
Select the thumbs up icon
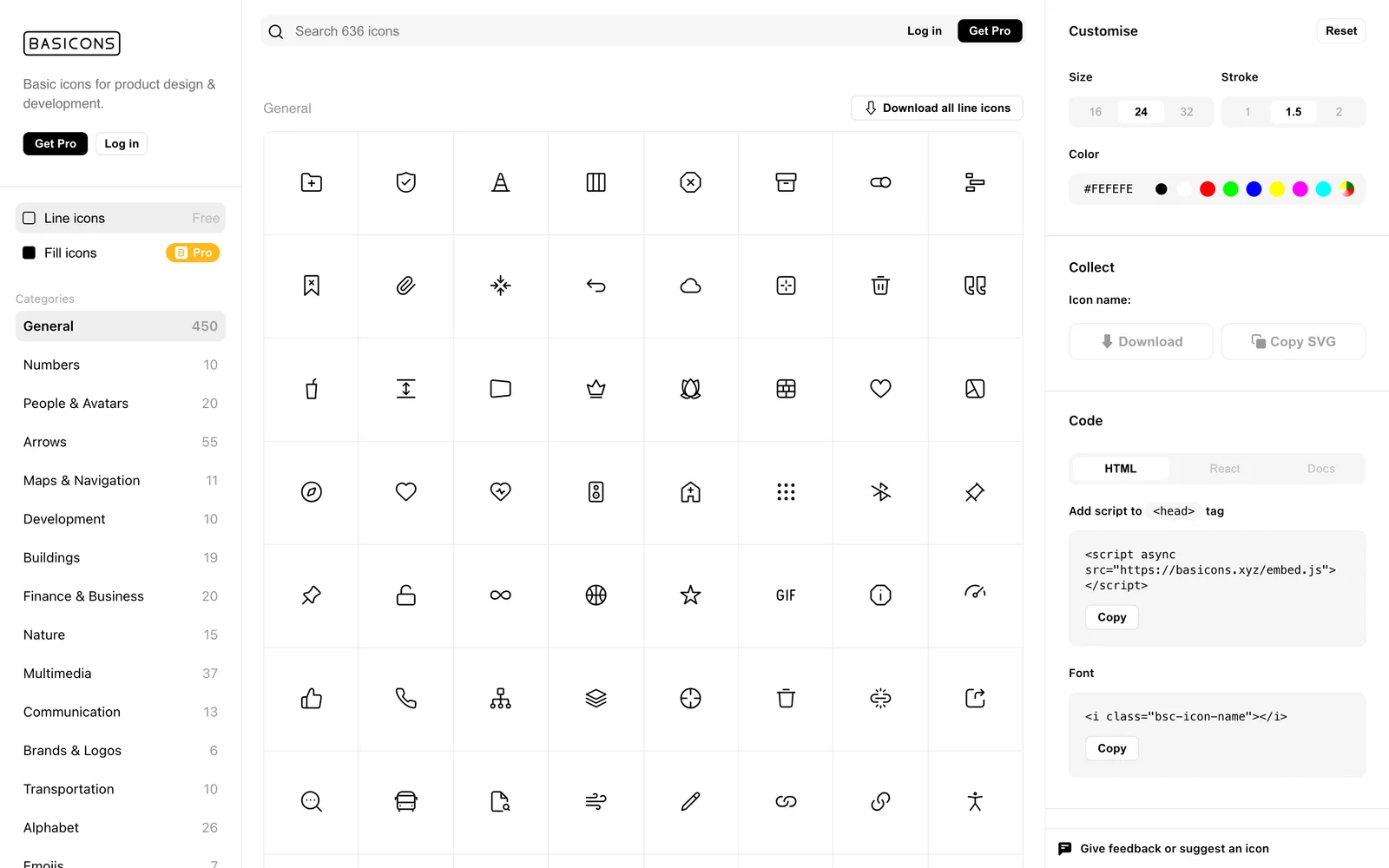click(311, 699)
